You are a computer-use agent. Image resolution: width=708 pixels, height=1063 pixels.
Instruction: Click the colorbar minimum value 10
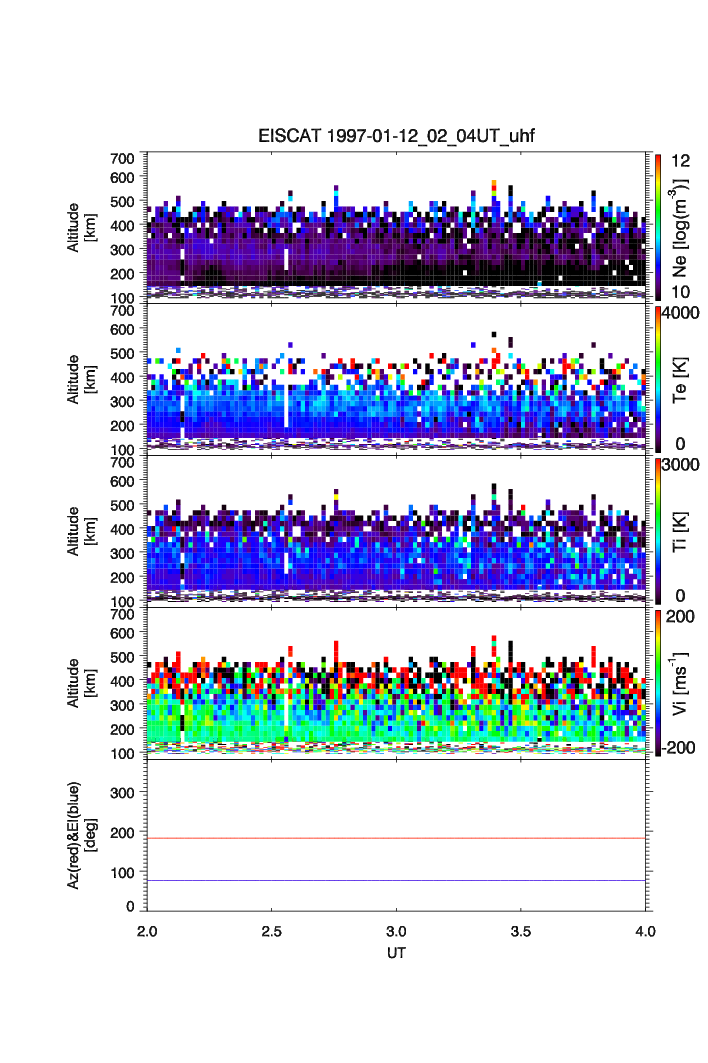pos(680,292)
